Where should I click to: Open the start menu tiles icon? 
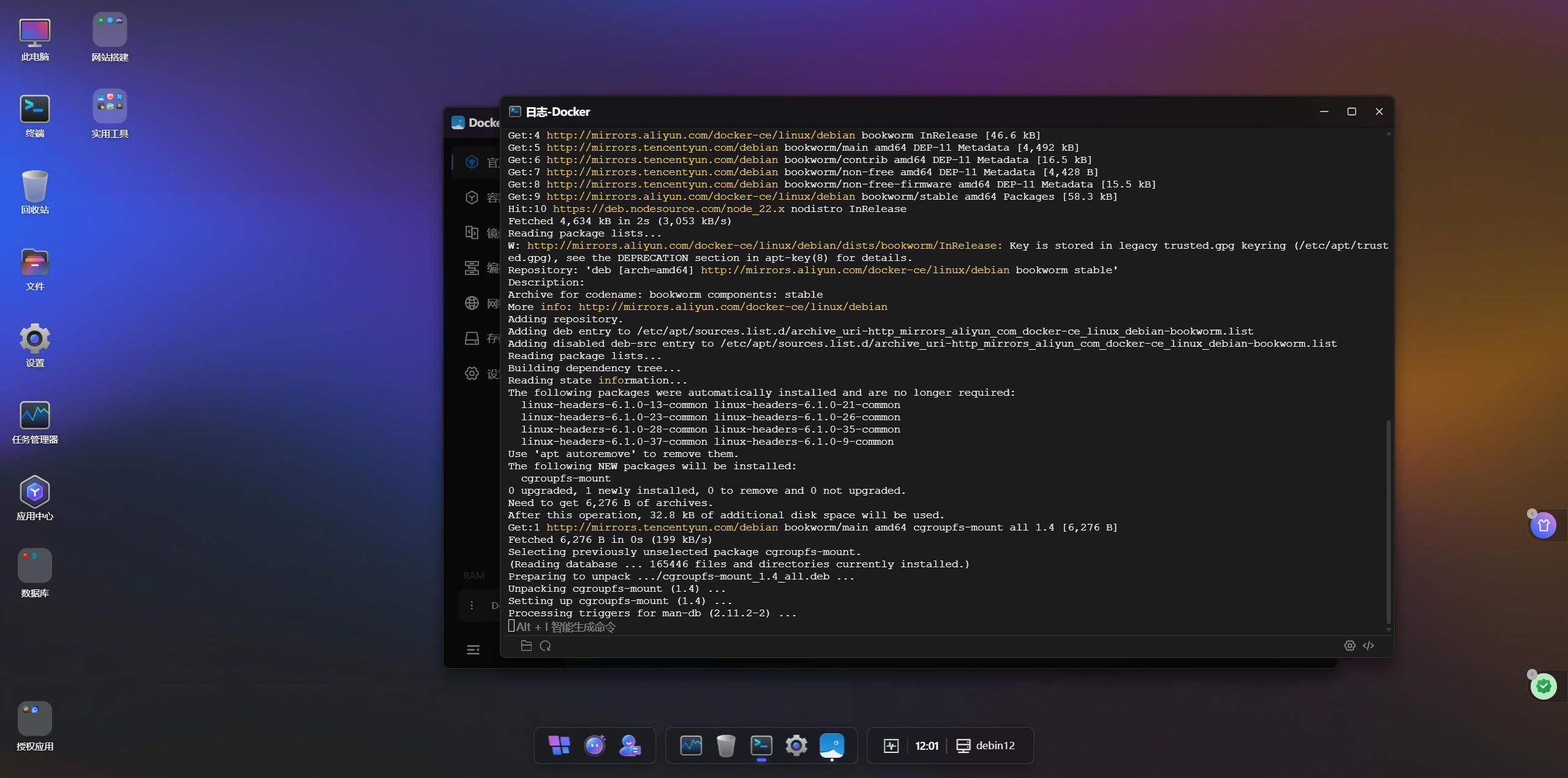click(x=559, y=746)
